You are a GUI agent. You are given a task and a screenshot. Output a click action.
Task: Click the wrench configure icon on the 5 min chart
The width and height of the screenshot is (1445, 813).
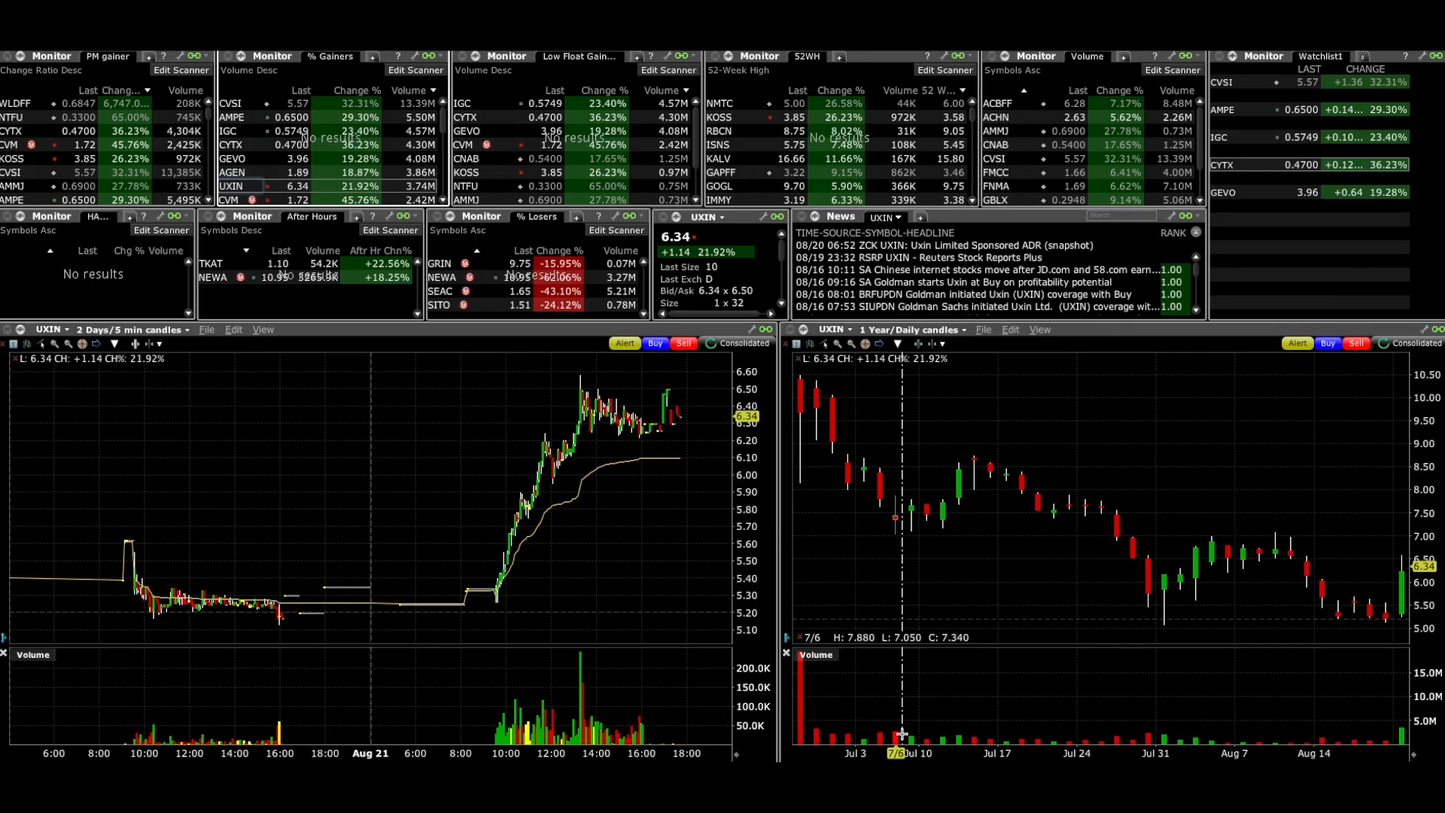pos(751,329)
